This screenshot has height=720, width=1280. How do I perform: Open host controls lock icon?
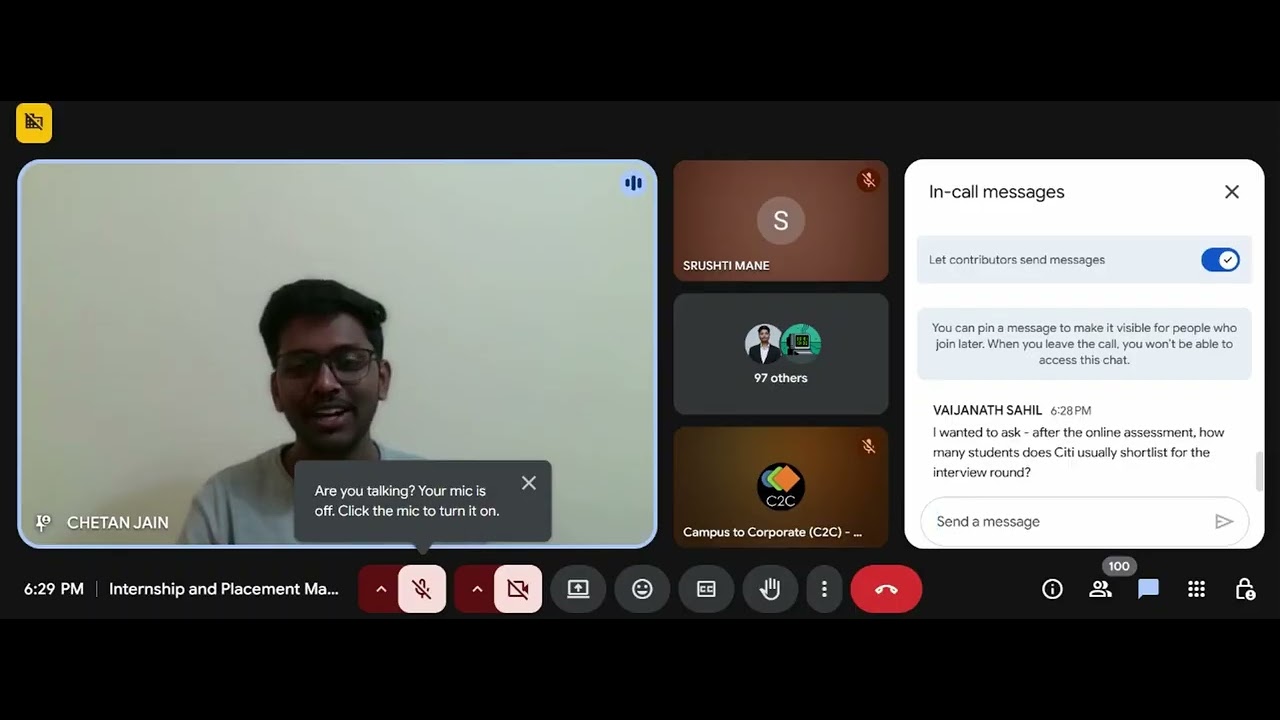coord(1244,589)
